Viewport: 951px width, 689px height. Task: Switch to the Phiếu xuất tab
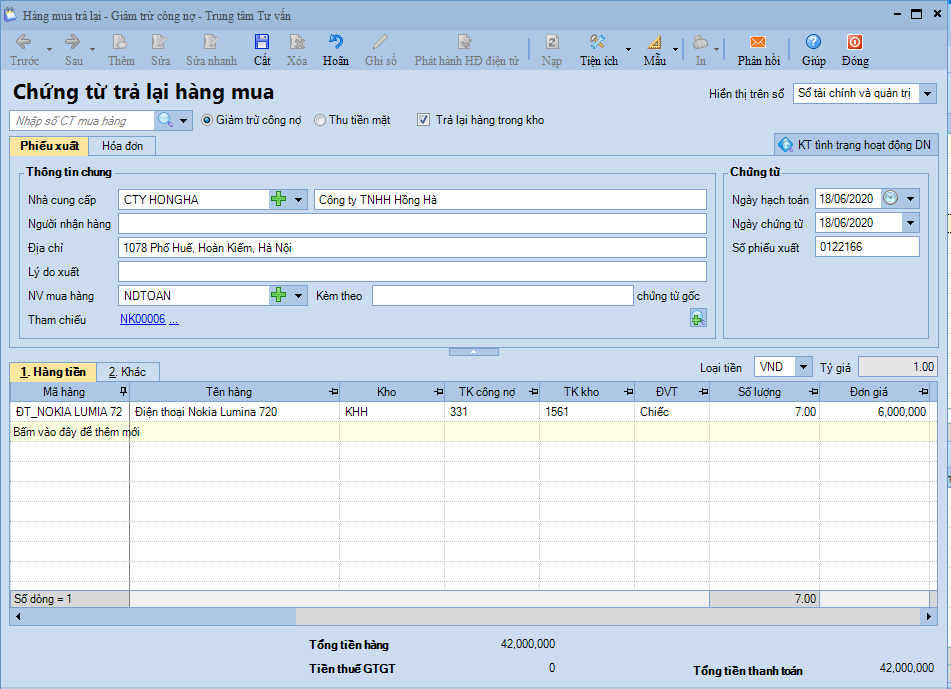pyautogui.click(x=49, y=146)
